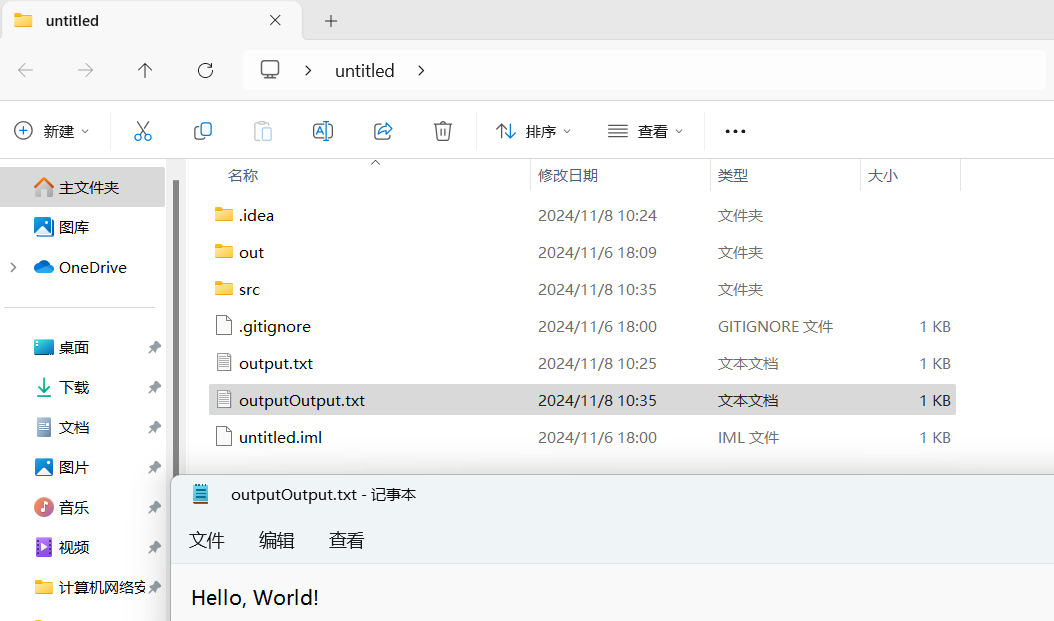Unpin 下载 using its pin icon
The image size is (1054, 621).
coord(155,387)
